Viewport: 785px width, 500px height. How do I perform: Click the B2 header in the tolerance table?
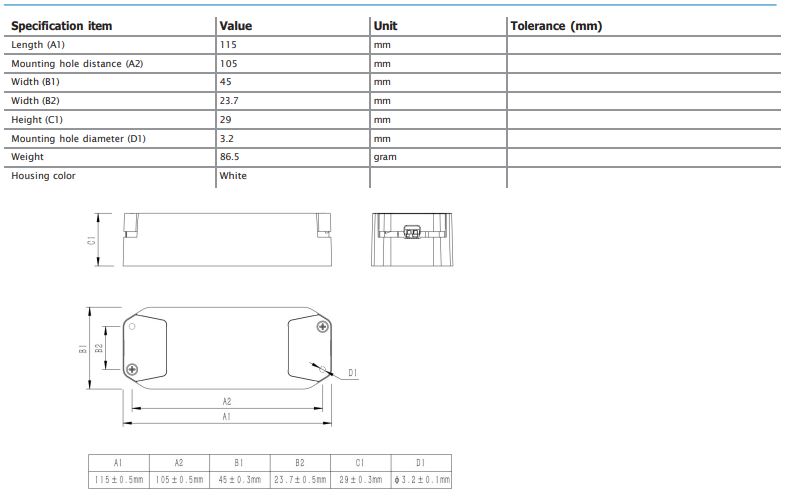(x=300, y=463)
